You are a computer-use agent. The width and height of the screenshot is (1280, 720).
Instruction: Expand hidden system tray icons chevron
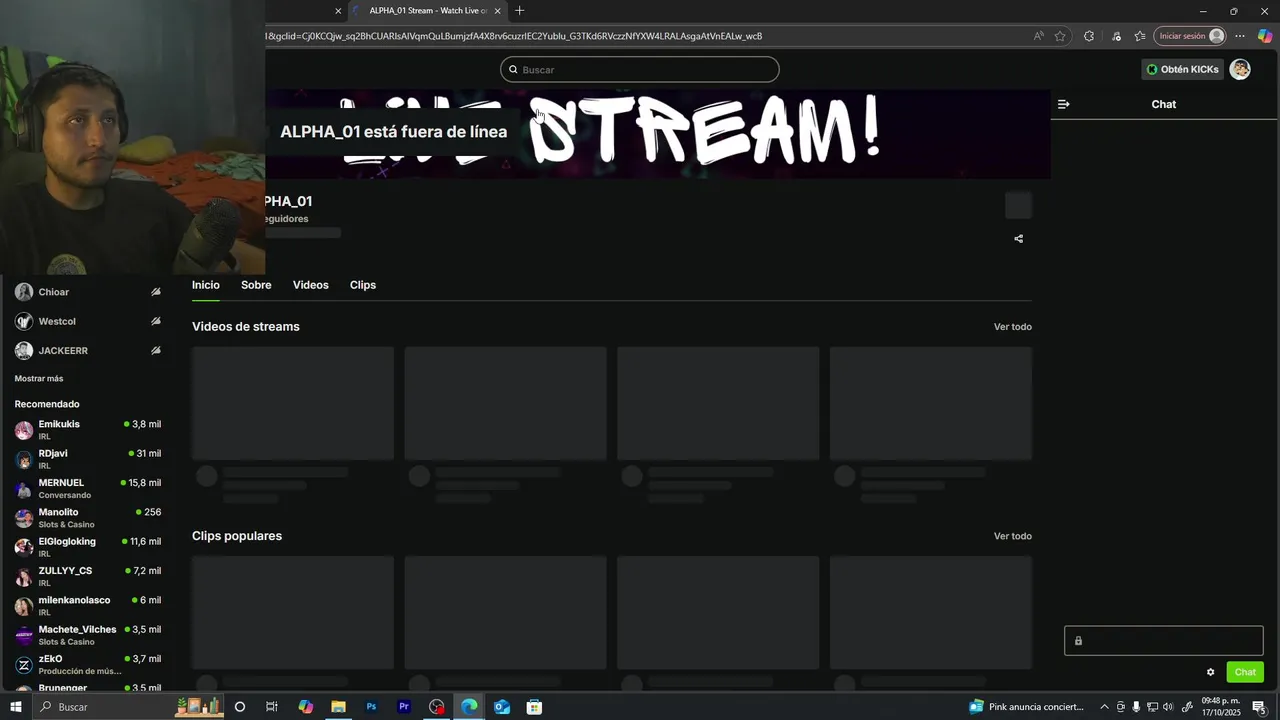1104,707
